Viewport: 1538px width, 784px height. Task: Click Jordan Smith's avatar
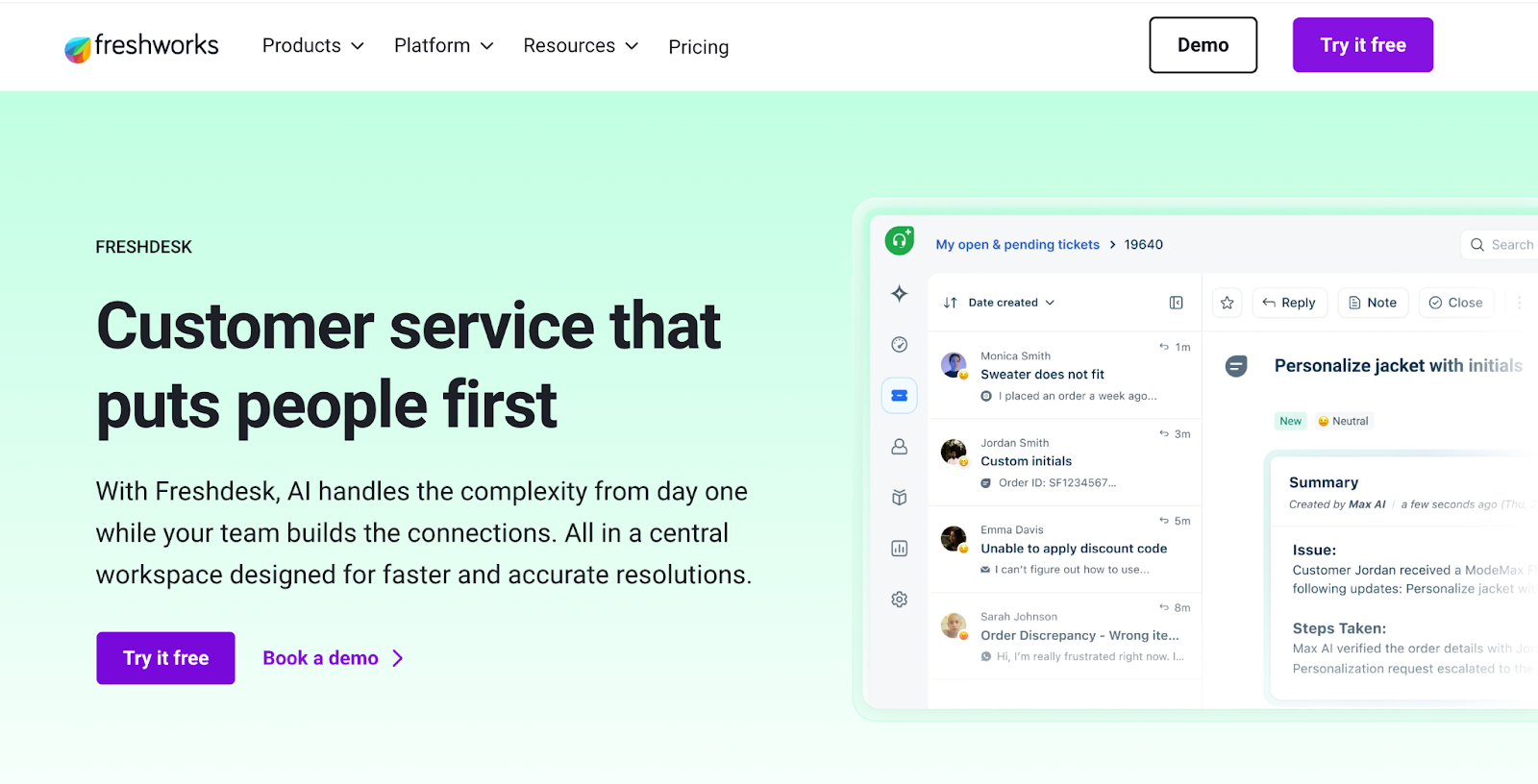954,452
